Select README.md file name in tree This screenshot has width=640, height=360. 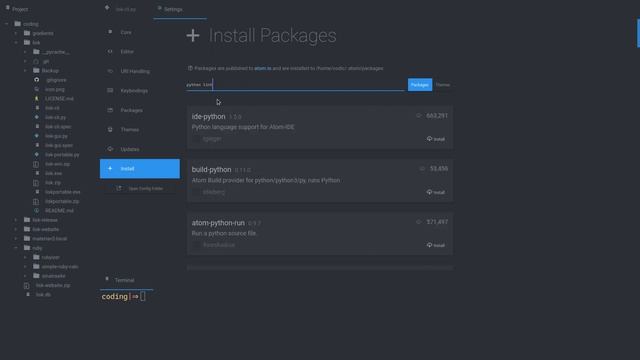click(59, 211)
